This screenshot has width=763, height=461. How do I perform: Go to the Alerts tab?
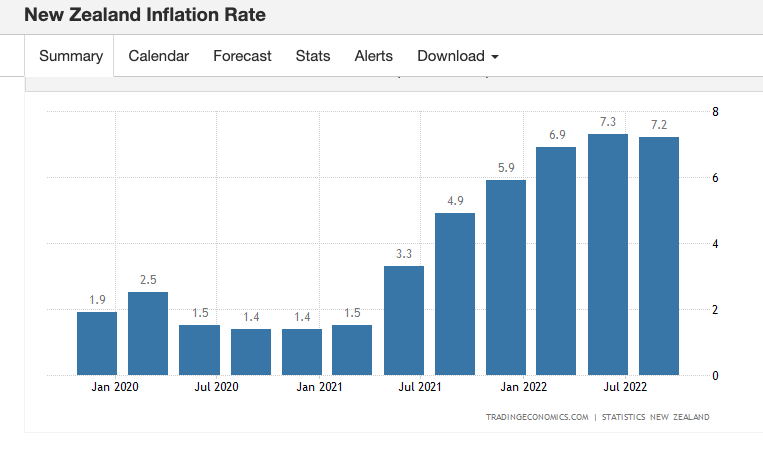click(374, 56)
